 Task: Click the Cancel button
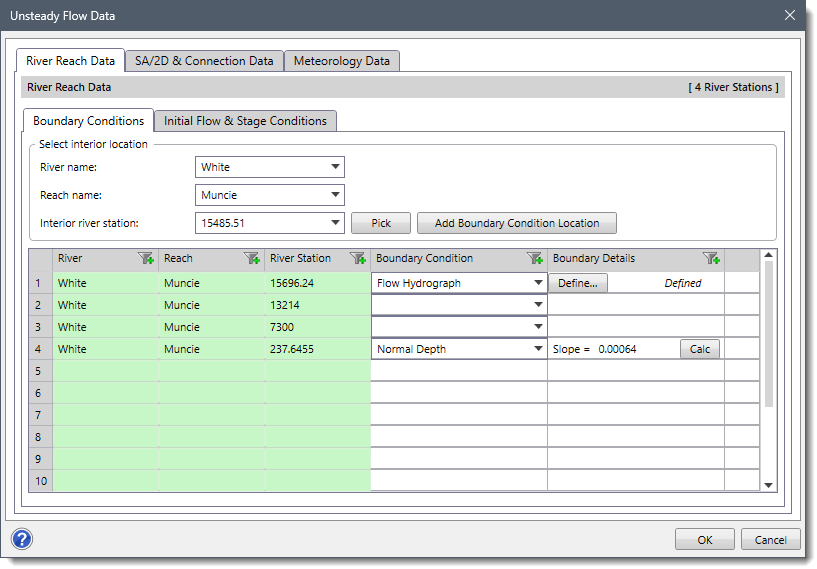point(771,540)
